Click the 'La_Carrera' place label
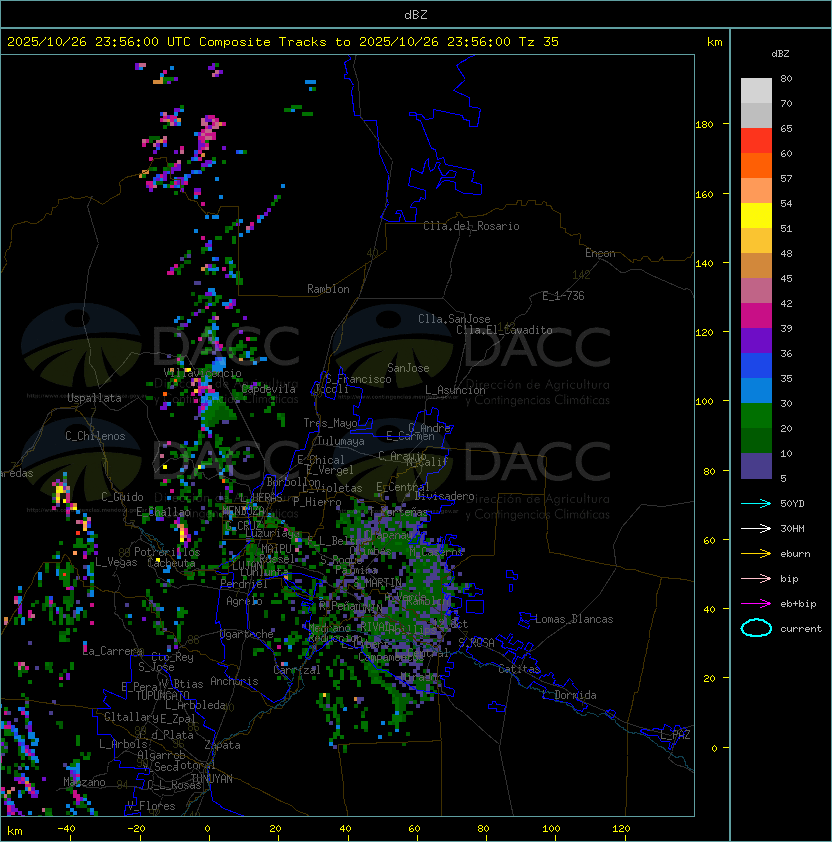The image size is (832, 842). pyautogui.click(x=112, y=651)
